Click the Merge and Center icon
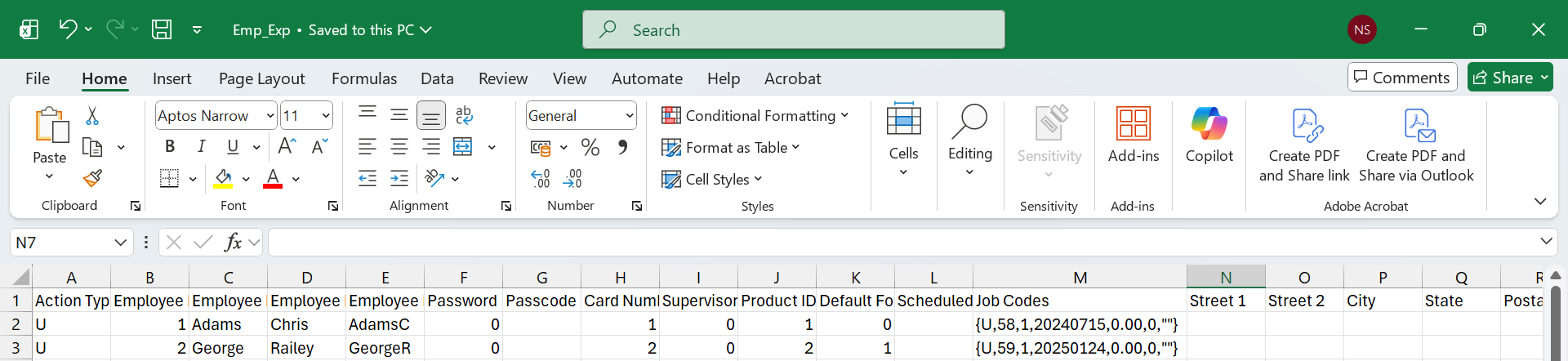 463,147
